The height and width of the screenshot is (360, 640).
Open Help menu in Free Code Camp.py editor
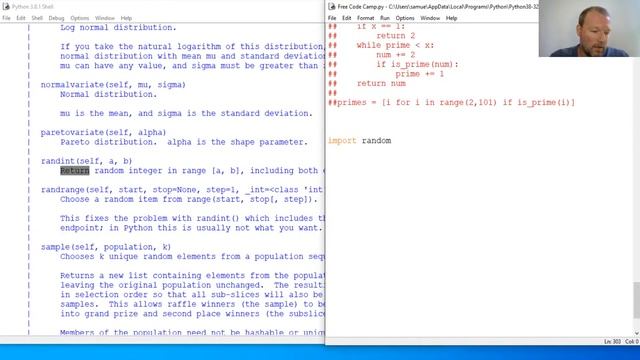[x=451, y=18]
